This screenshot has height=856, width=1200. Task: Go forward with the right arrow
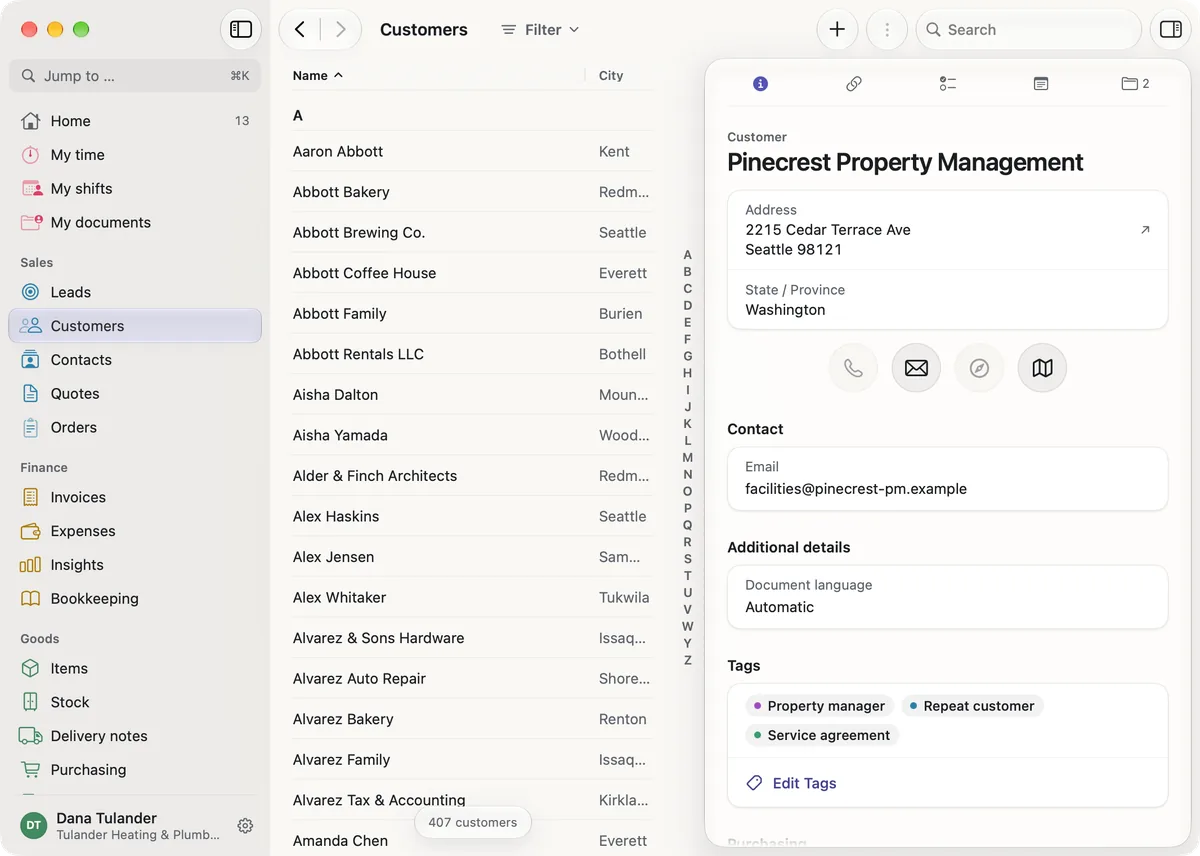340,29
